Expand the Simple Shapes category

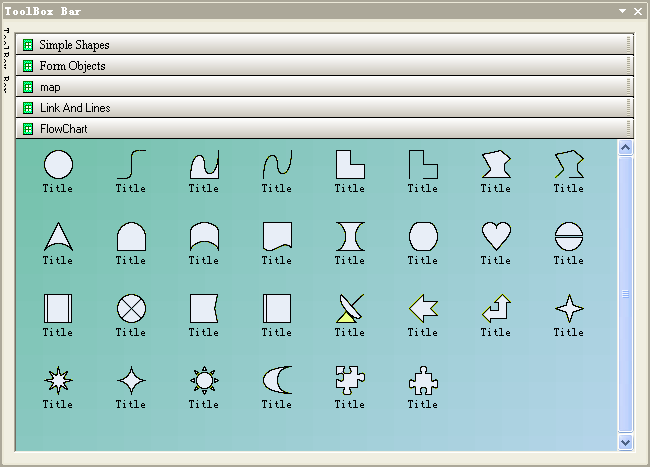pos(325,44)
